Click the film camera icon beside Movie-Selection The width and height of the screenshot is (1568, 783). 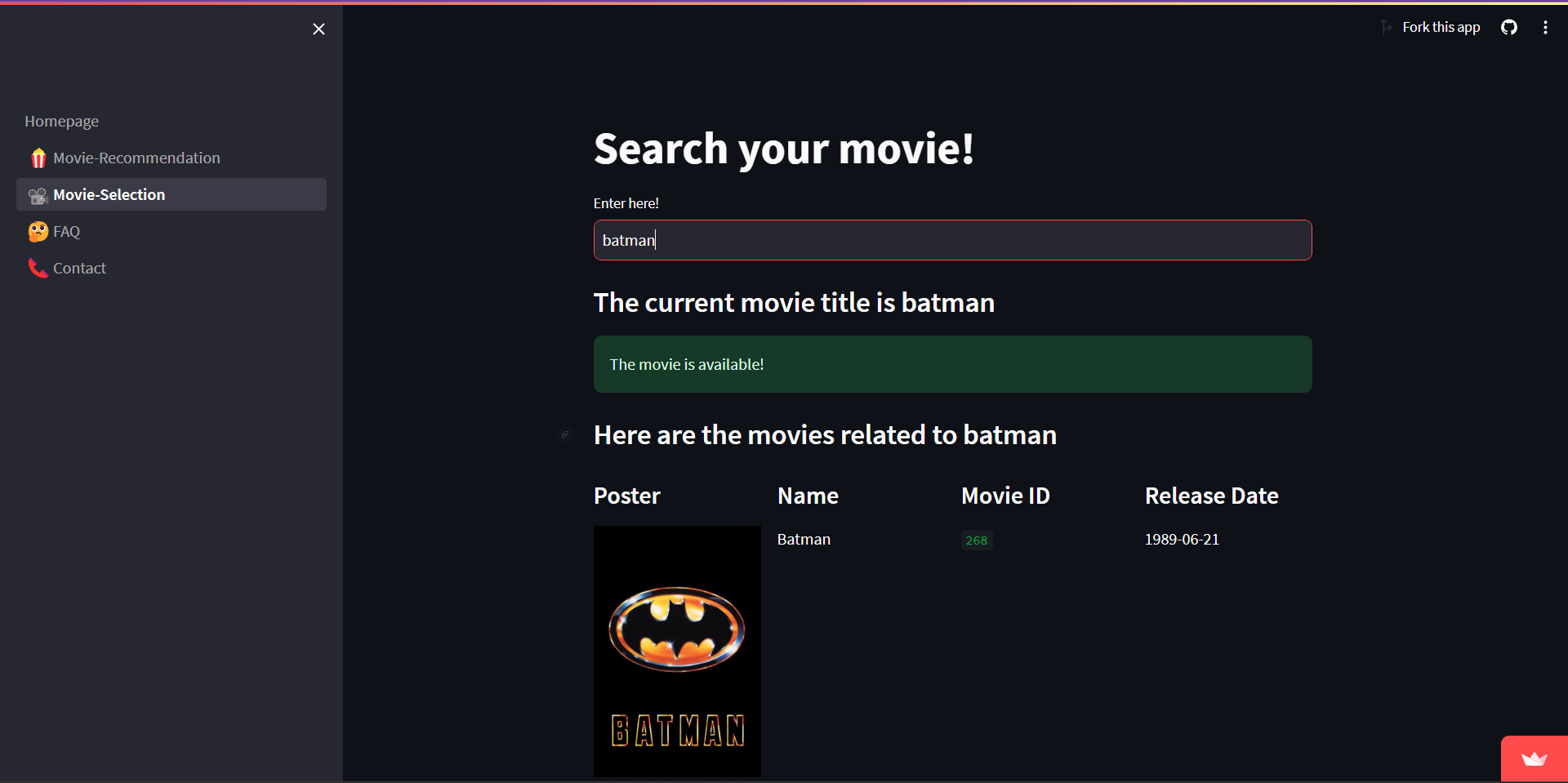click(38, 195)
